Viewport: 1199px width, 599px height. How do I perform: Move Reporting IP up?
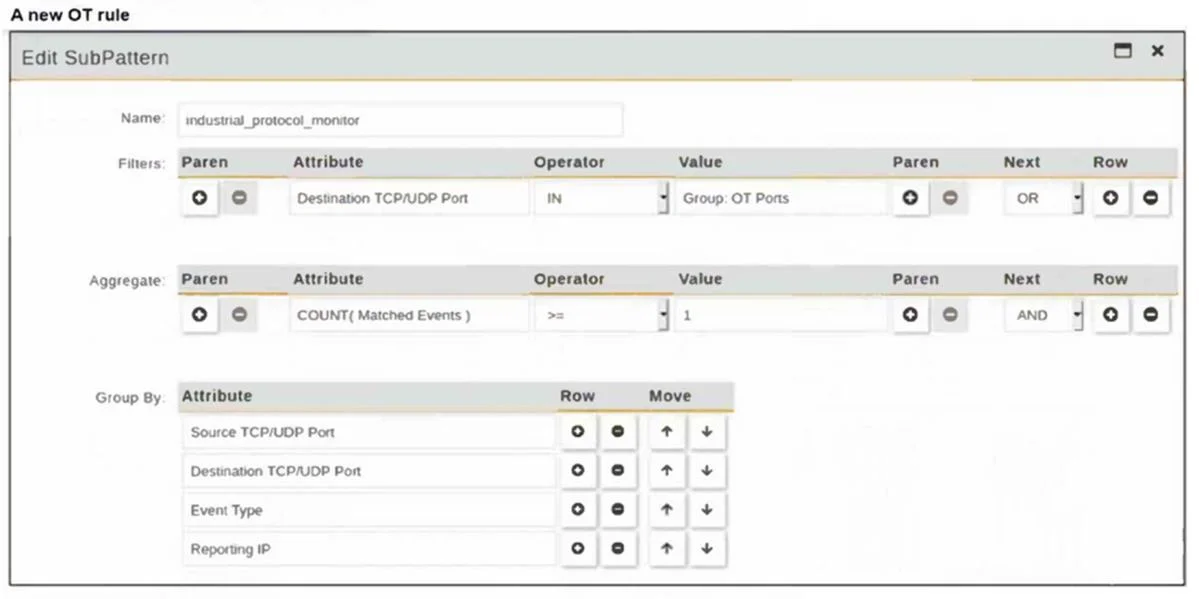pyautogui.click(x=667, y=549)
